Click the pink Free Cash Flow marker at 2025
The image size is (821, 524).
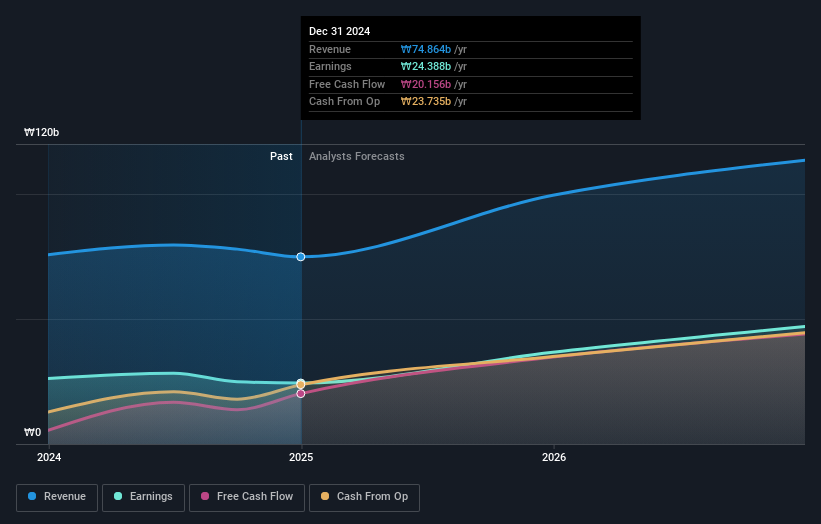[x=300, y=393]
